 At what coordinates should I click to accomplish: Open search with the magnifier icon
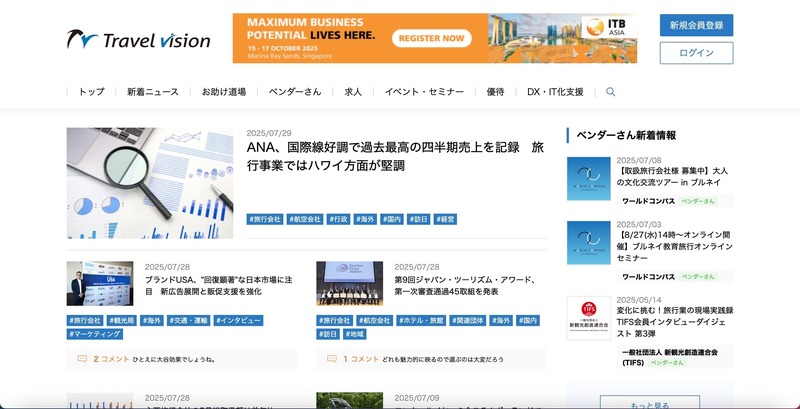pos(611,92)
